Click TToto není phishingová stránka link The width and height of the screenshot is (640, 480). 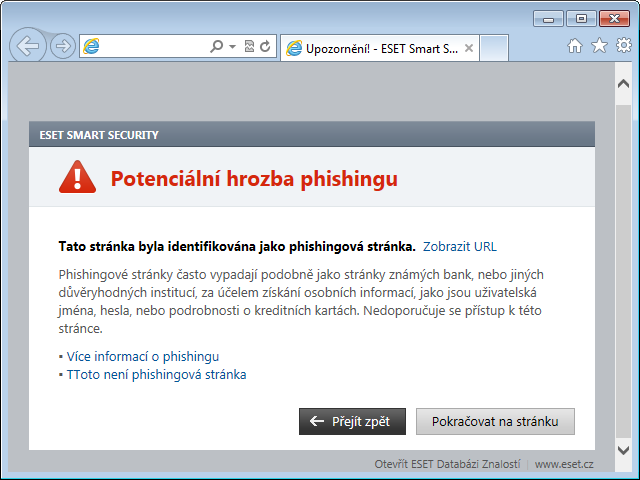coord(156,374)
